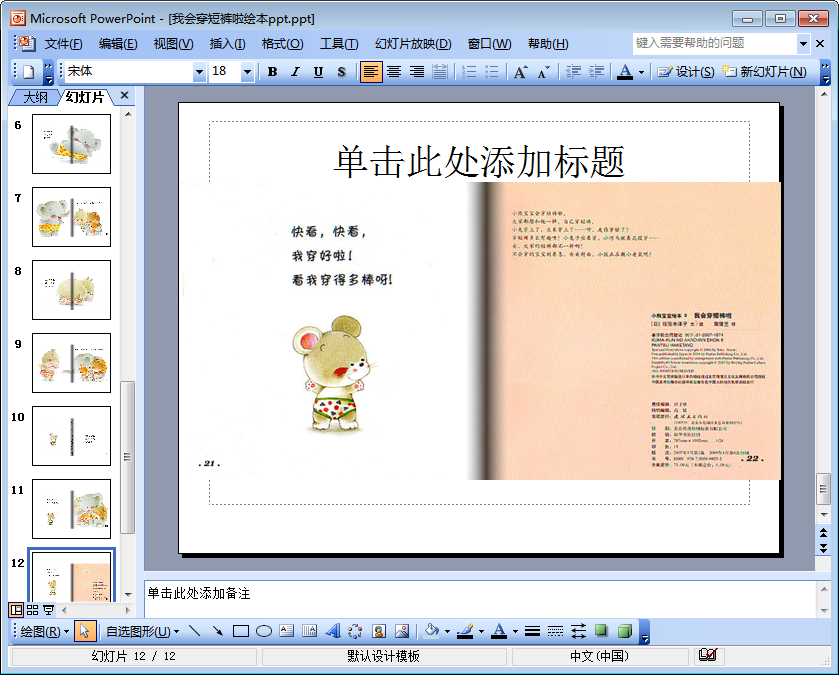Toggle the numbered list
This screenshot has height=675, width=839.
[x=469, y=72]
